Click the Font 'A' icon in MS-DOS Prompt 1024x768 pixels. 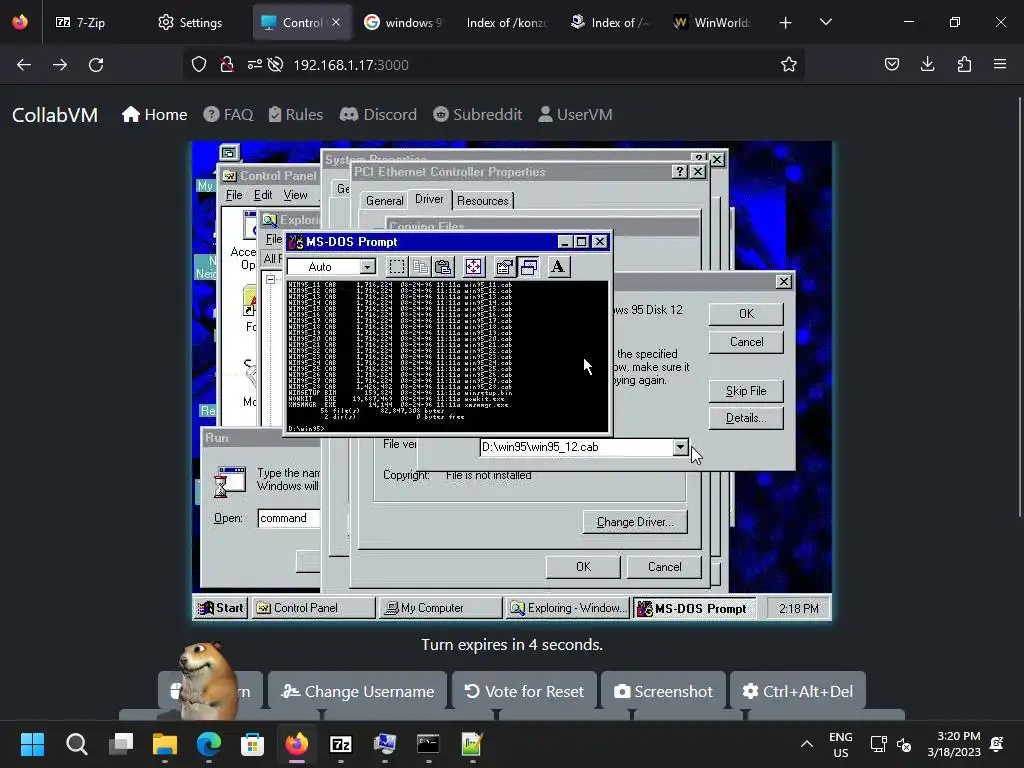558,266
